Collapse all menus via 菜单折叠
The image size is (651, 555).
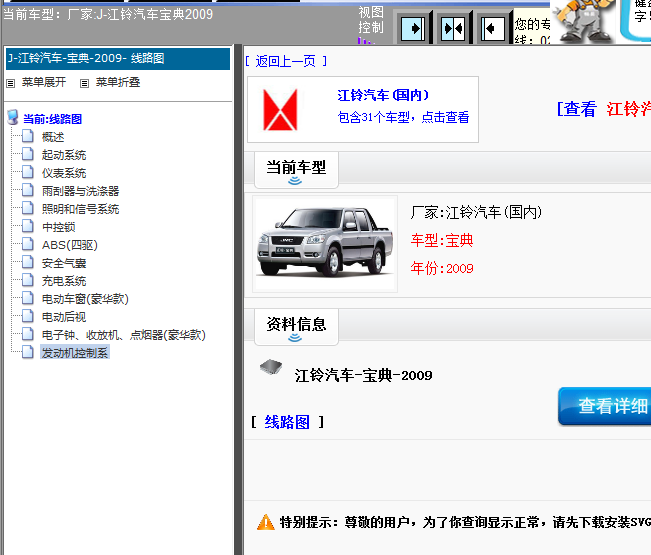point(118,82)
